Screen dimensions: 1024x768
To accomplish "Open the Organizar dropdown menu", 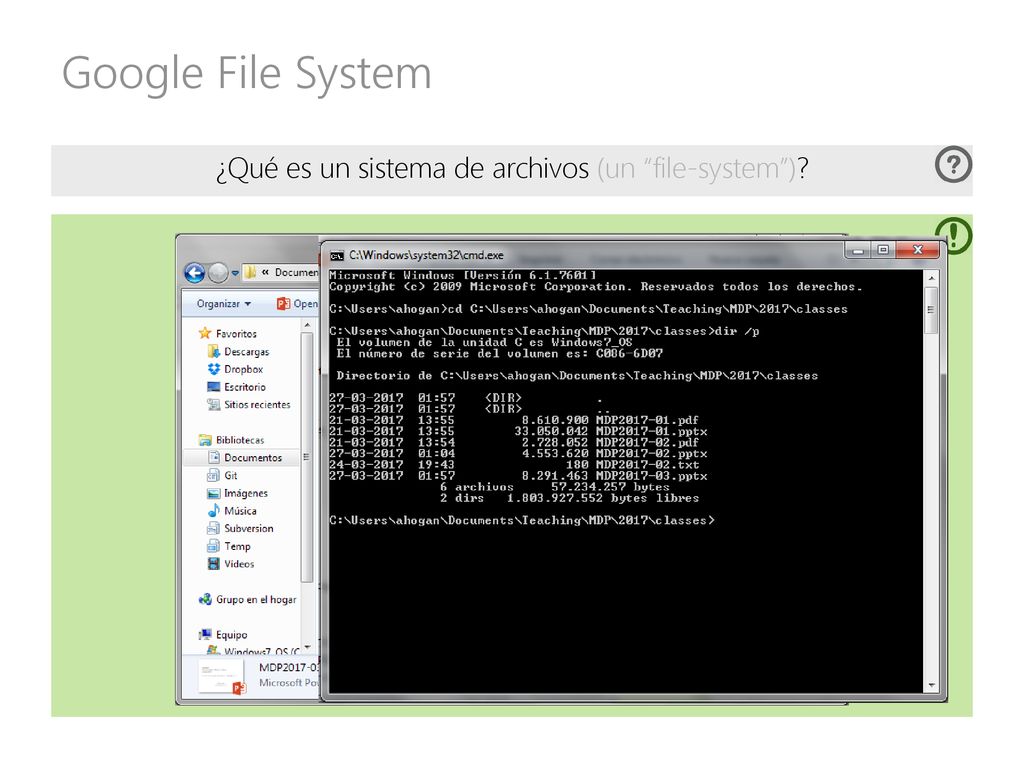I will [223, 304].
